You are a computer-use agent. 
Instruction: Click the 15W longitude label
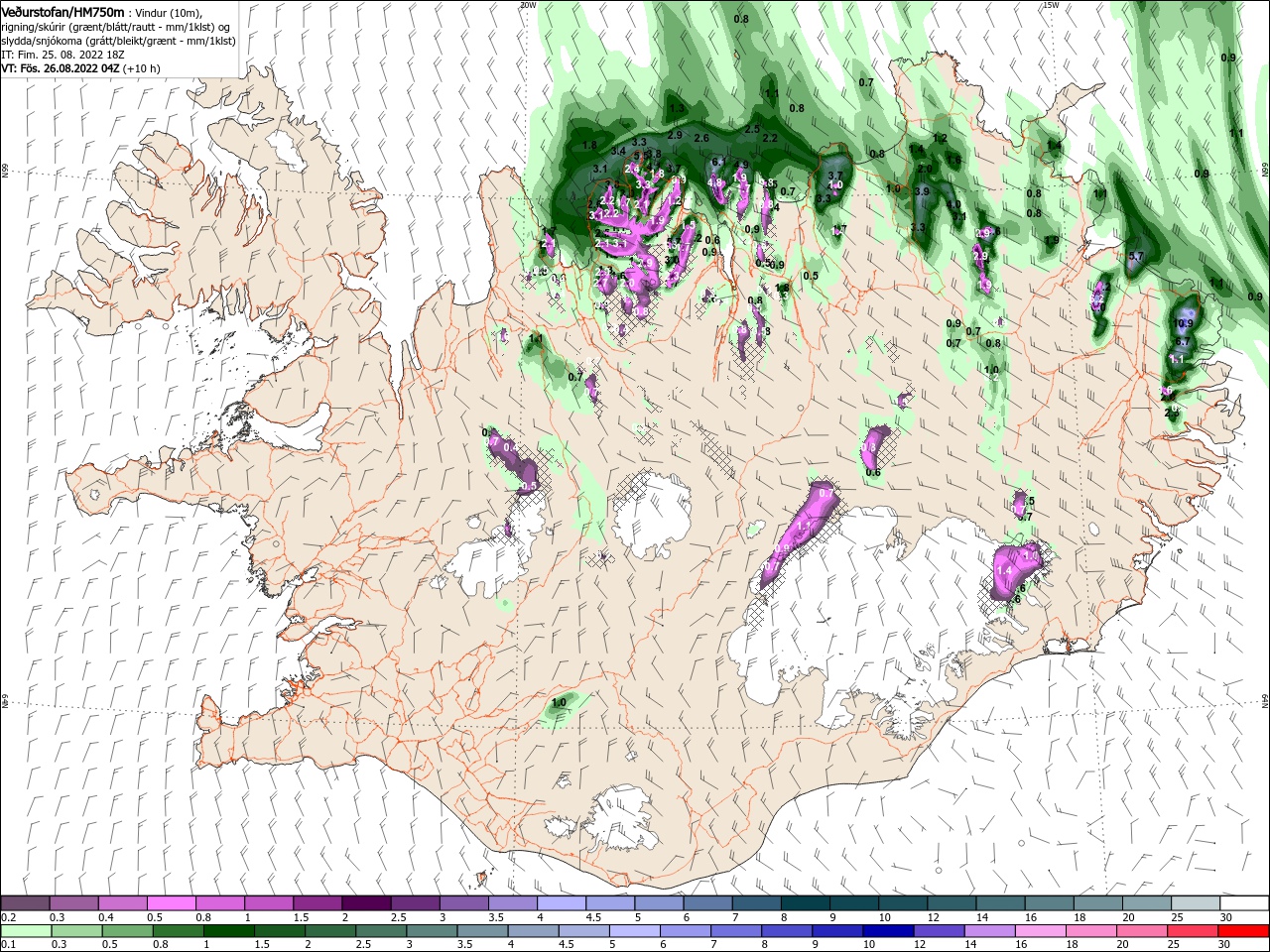click(x=1051, y=5)
